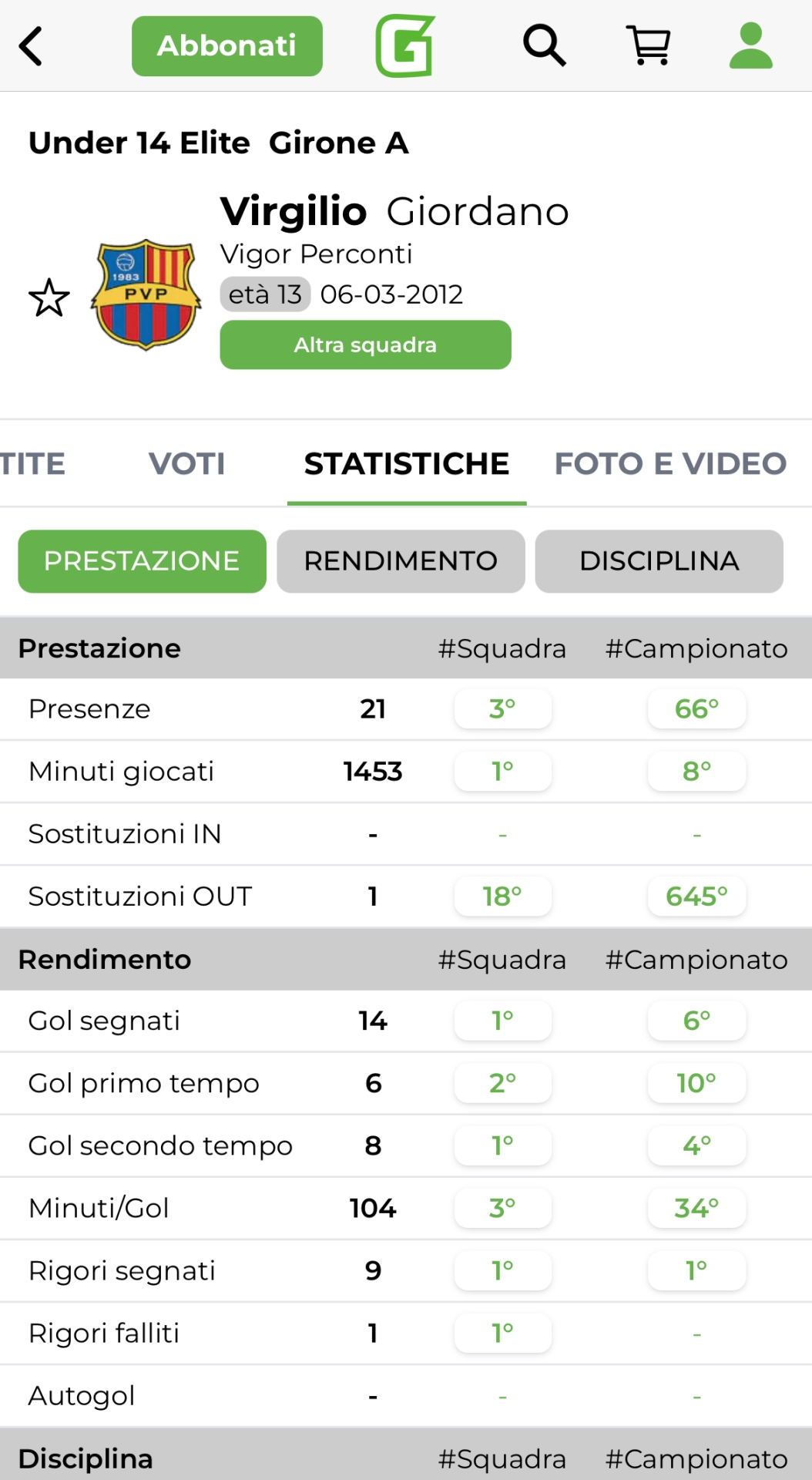Switch to the VOTI tab
Screen dimensions: 812x1480
tap(186, 464)
